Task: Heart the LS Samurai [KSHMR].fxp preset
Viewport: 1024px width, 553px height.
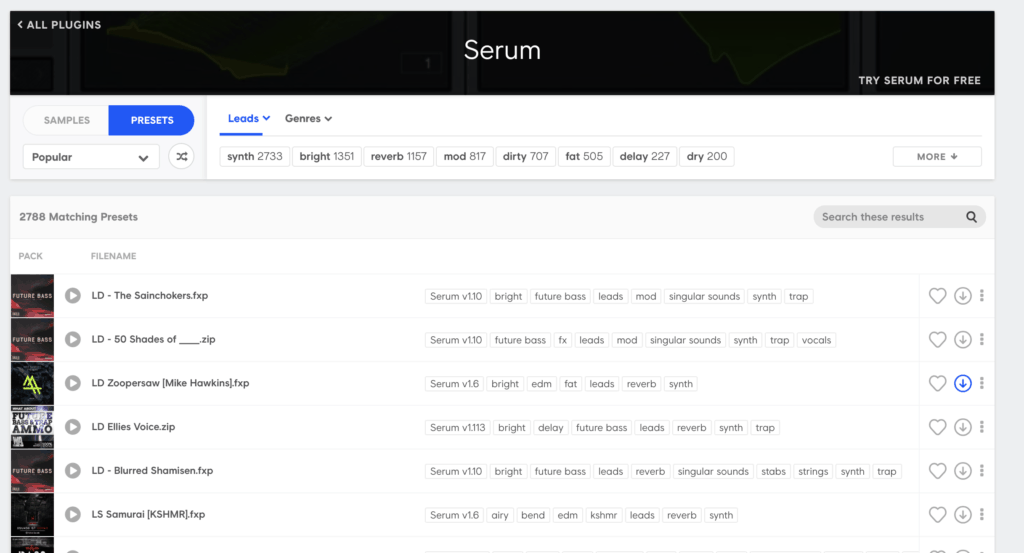Action: click(937, 514)
